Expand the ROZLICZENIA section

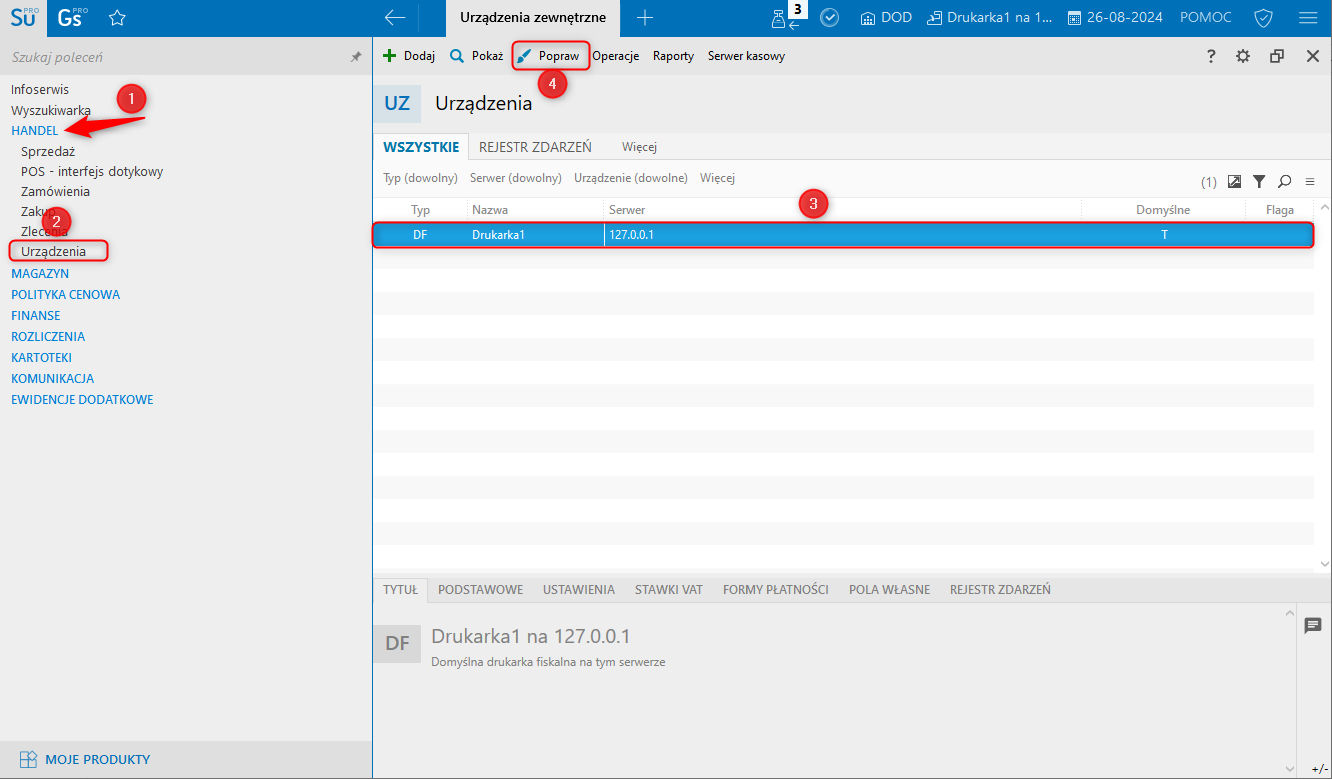click(48, 336)
